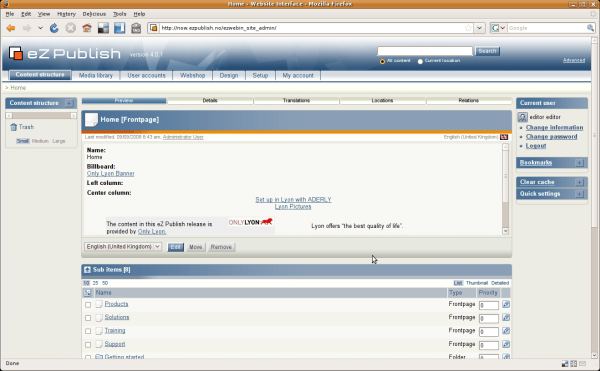
Task: Open the History menu
Action: click(x=66, y=14)
